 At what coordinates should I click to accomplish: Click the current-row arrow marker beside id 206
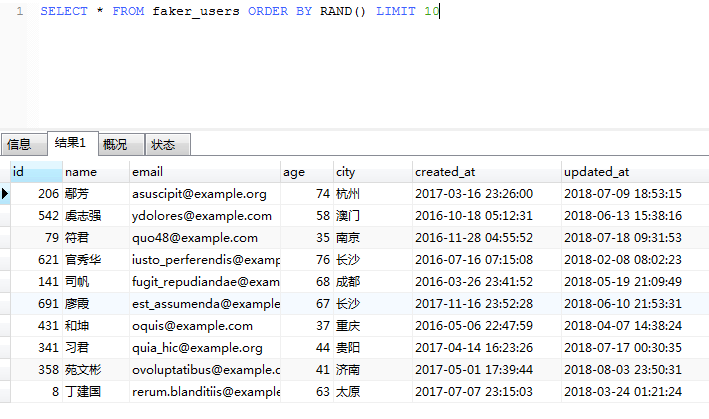click(5, 194)
